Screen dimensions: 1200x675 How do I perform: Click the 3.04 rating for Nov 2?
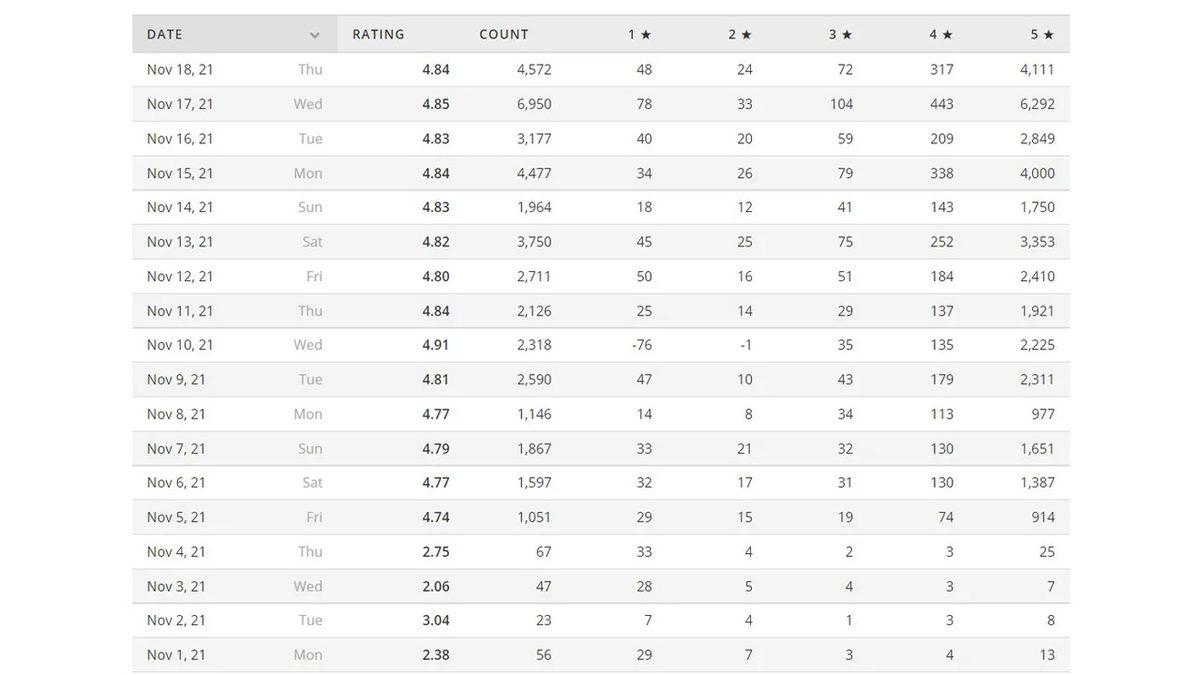436,620
